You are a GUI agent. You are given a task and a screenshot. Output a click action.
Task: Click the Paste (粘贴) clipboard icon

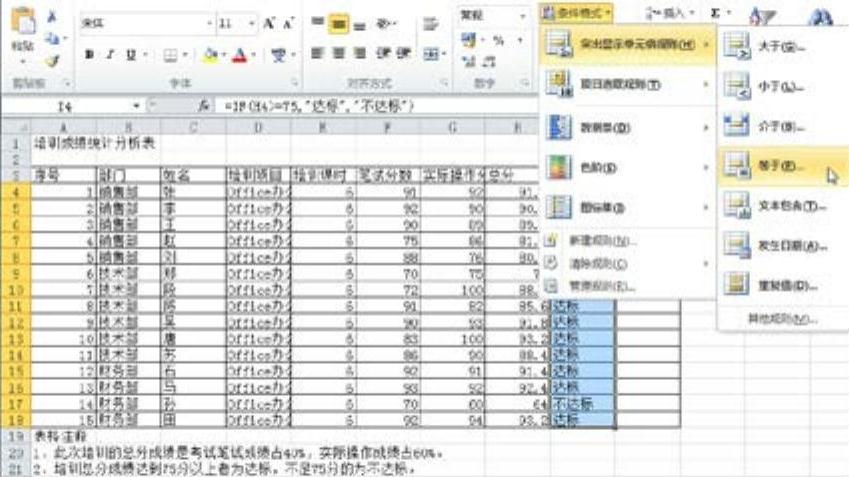tap(23, 22)
